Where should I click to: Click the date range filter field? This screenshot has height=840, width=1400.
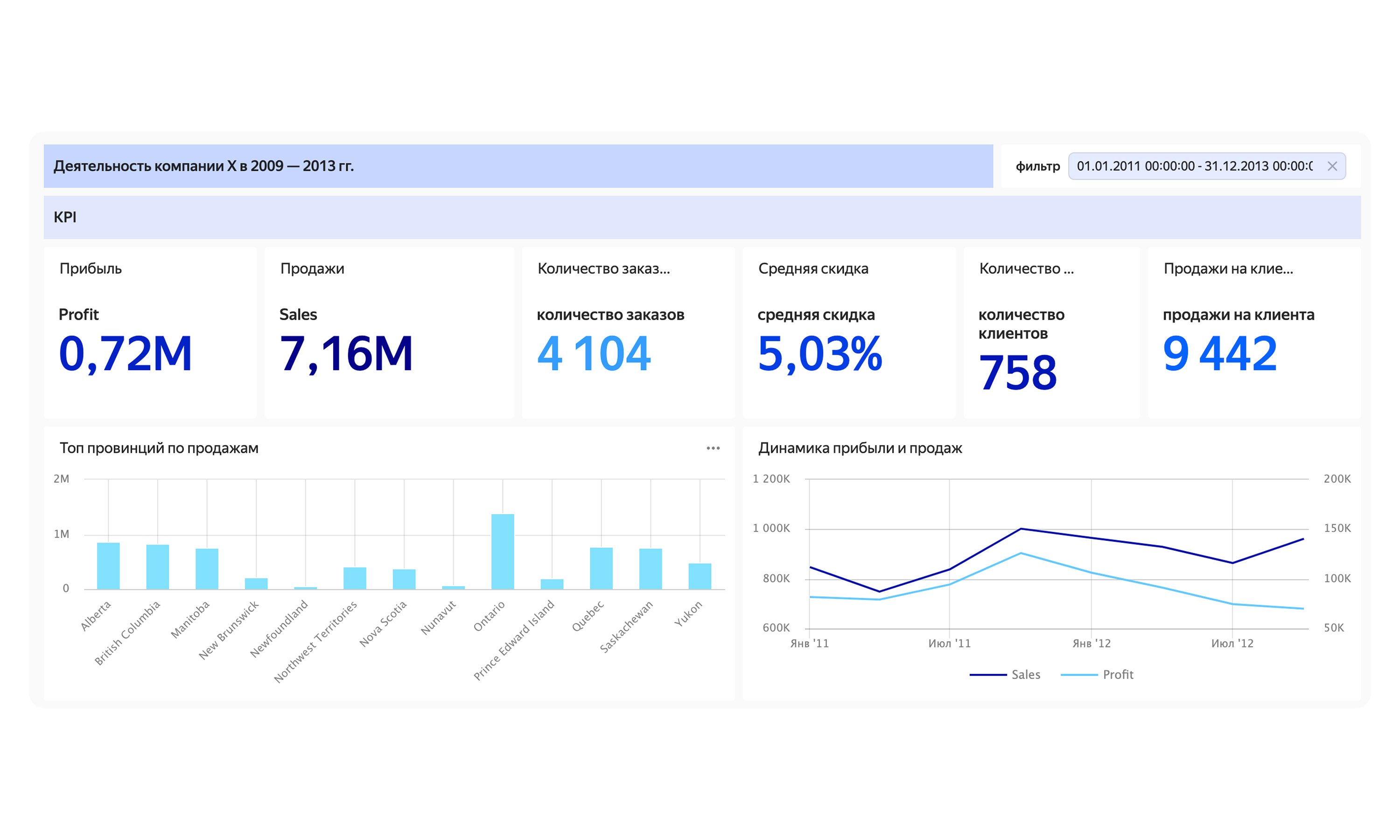[1194, 166]
